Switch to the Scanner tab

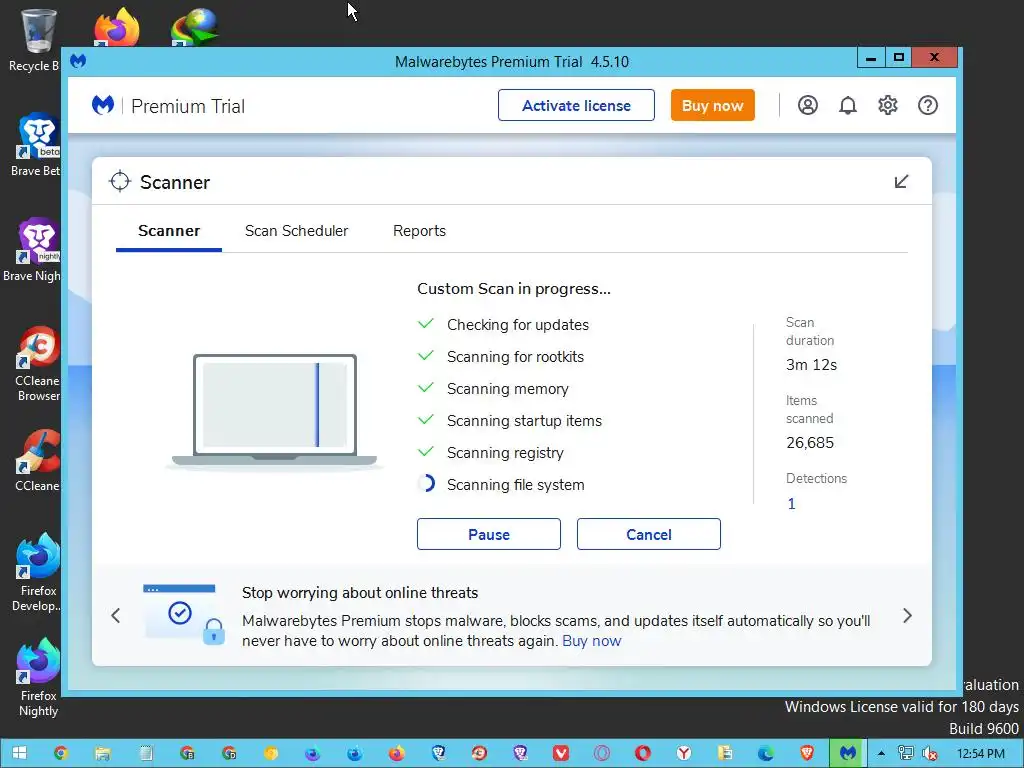point(168,231)
